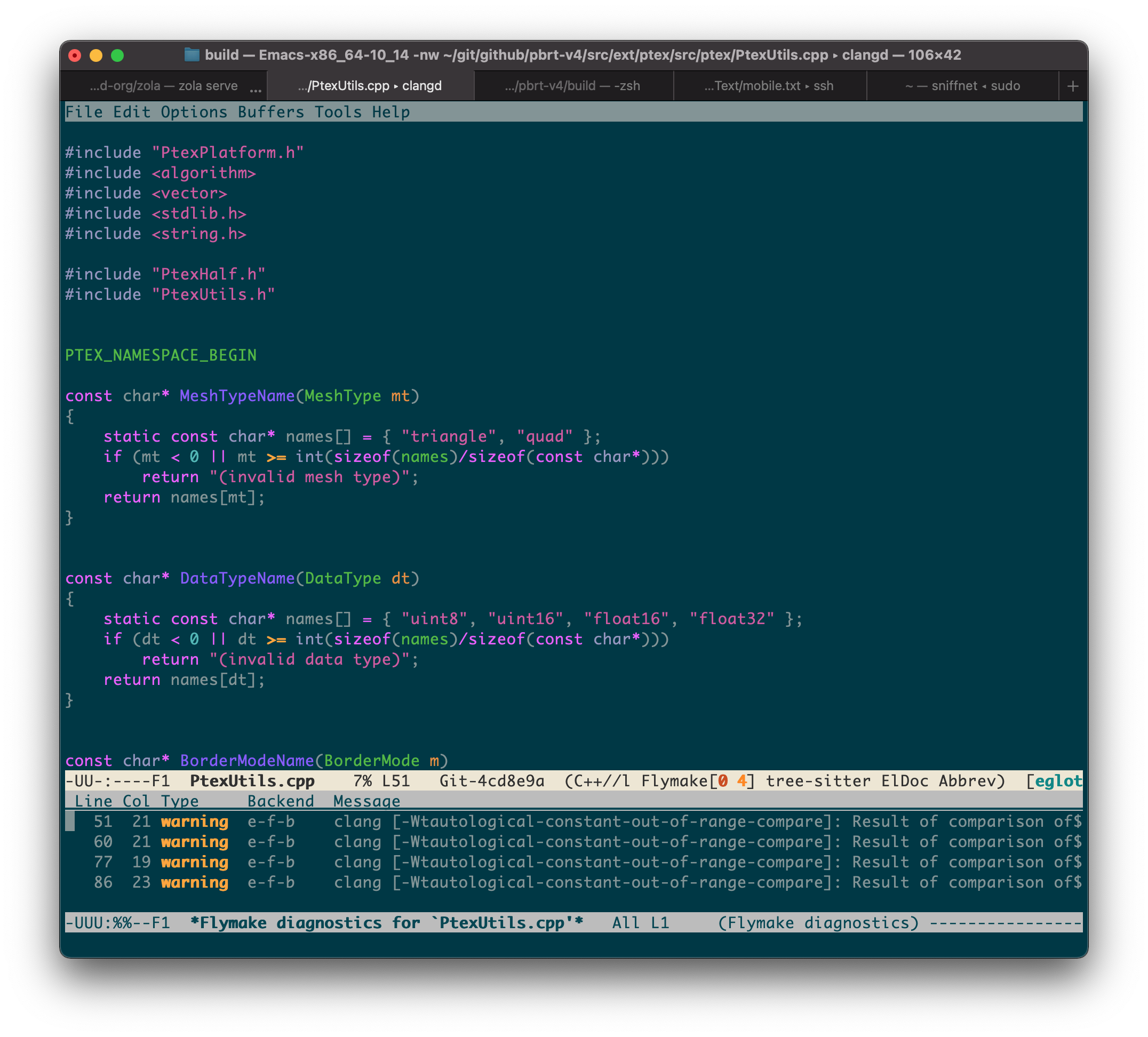
Task: Place cursor on MeshTypeName function name
Action: click(237, 396)
